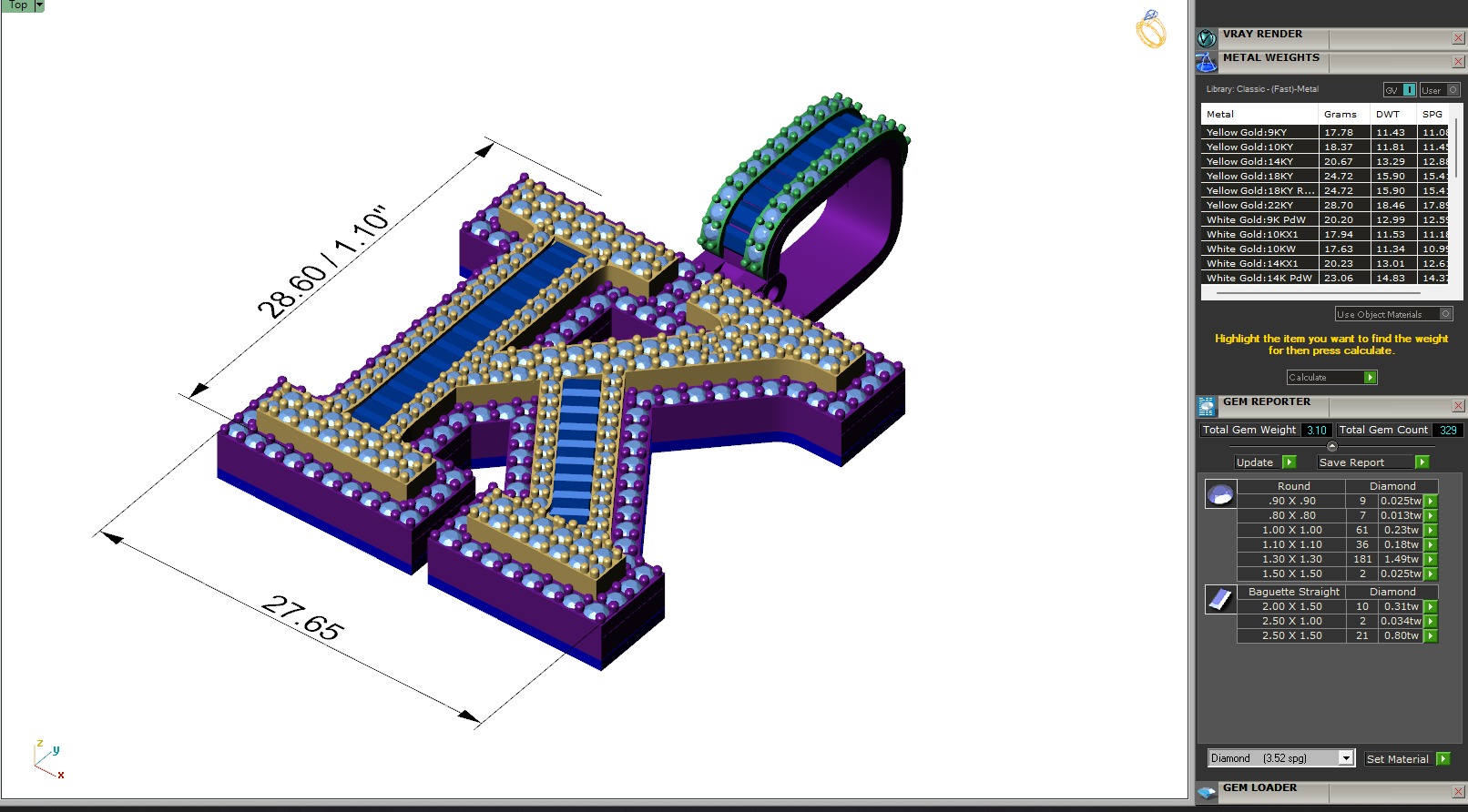Image resolution: width=1468 pixels, height=812 pixels.
Task: Open the Top viewport dropdown arrow
Action: (x=39, y=5)
